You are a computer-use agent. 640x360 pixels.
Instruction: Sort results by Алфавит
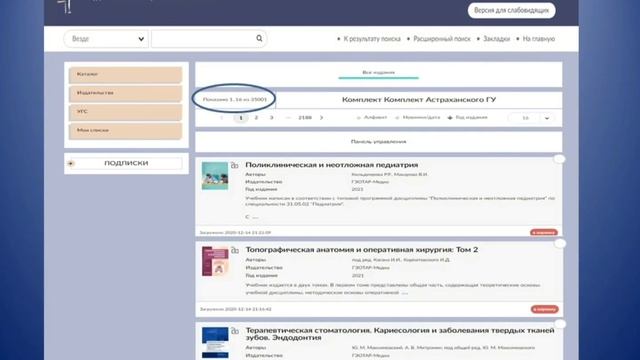pos(372,118)
